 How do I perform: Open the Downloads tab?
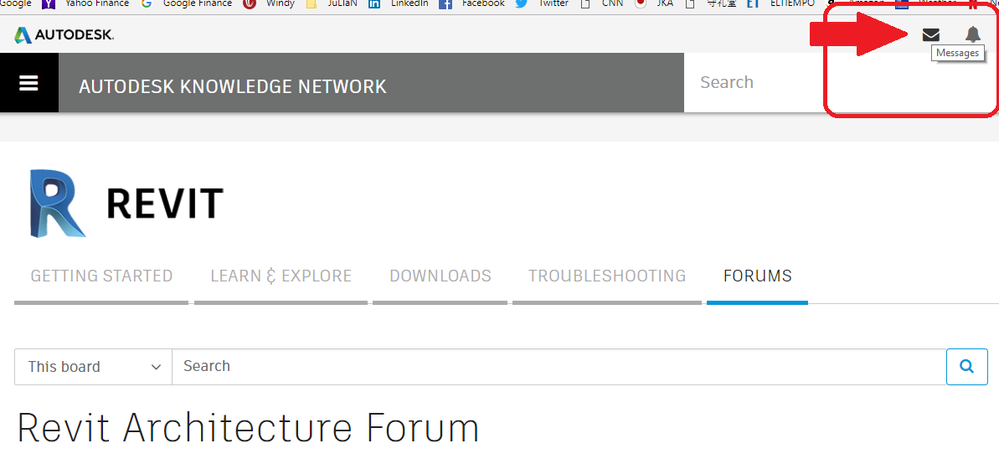(440, 276)
